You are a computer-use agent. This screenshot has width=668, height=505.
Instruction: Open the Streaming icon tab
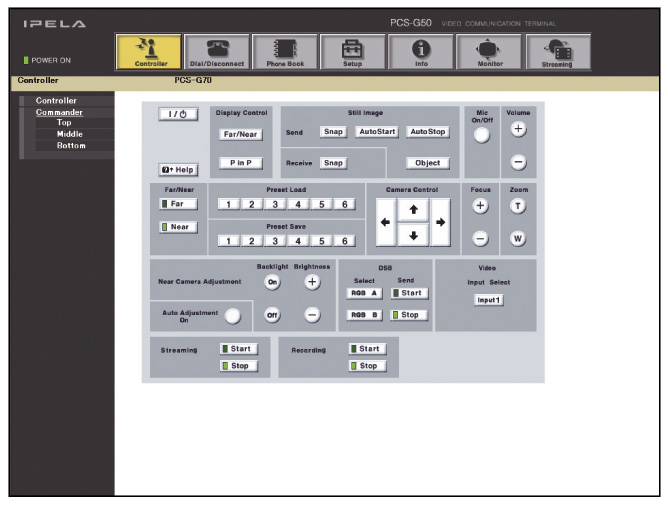pyautogui.click(x=557, y=53)
